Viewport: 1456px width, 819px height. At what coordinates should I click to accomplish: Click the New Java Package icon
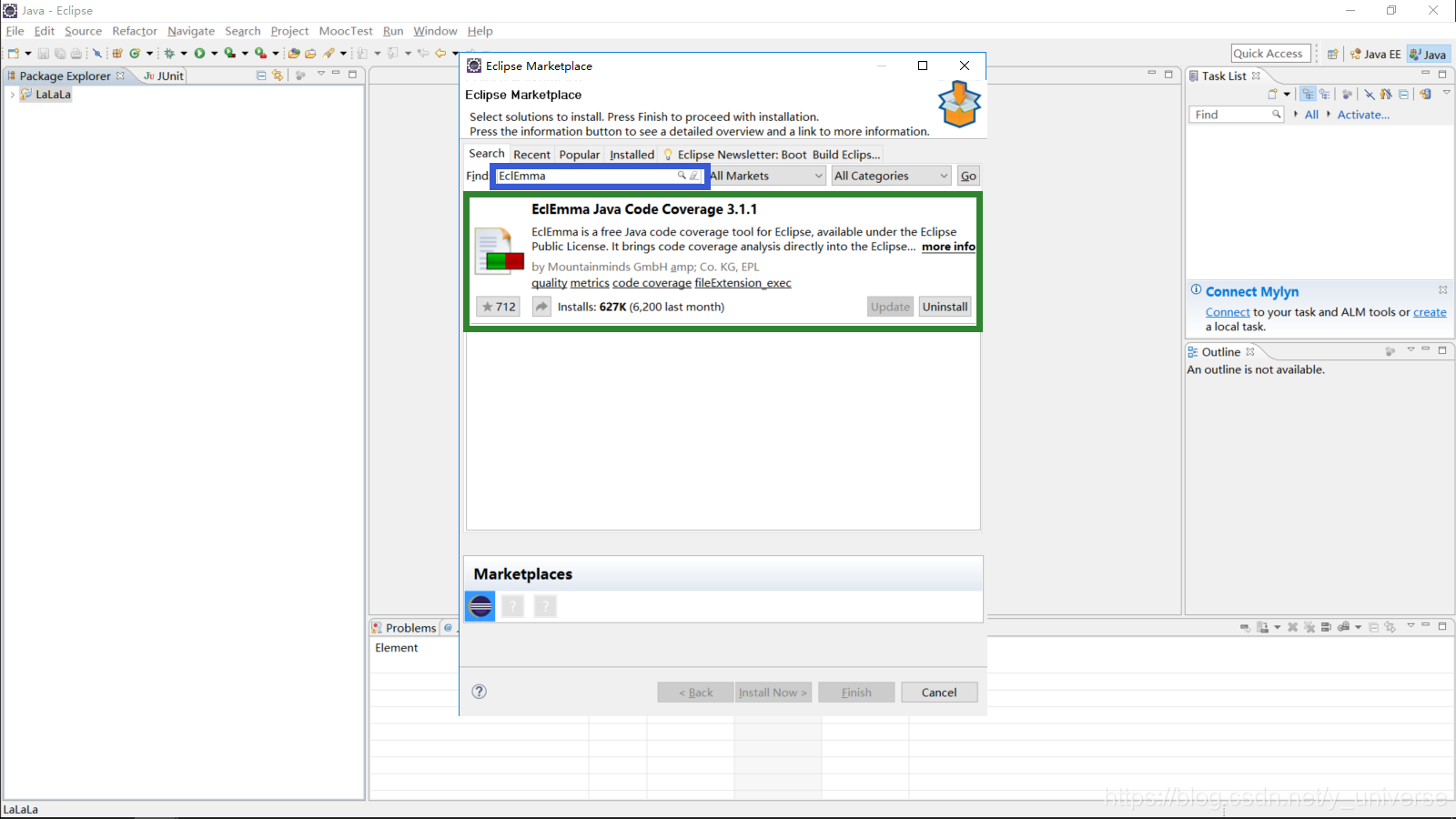(x=117, y=54)
